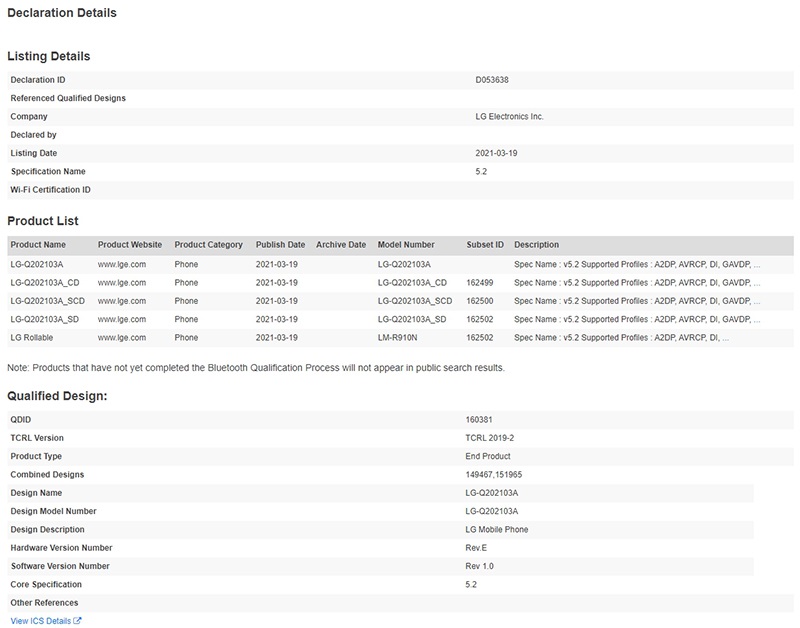The height and width of the screenshot is (628, 800).
Task: Click the LM-R910N model number
Action: point(400,338)
